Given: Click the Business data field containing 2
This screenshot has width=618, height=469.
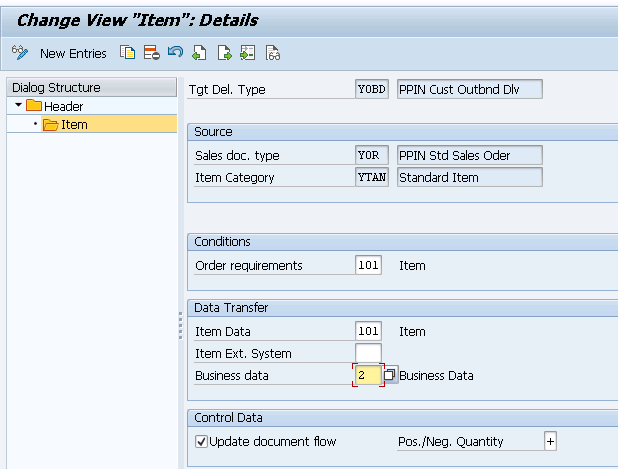Looking at the screenshot, I should (368, 375).
